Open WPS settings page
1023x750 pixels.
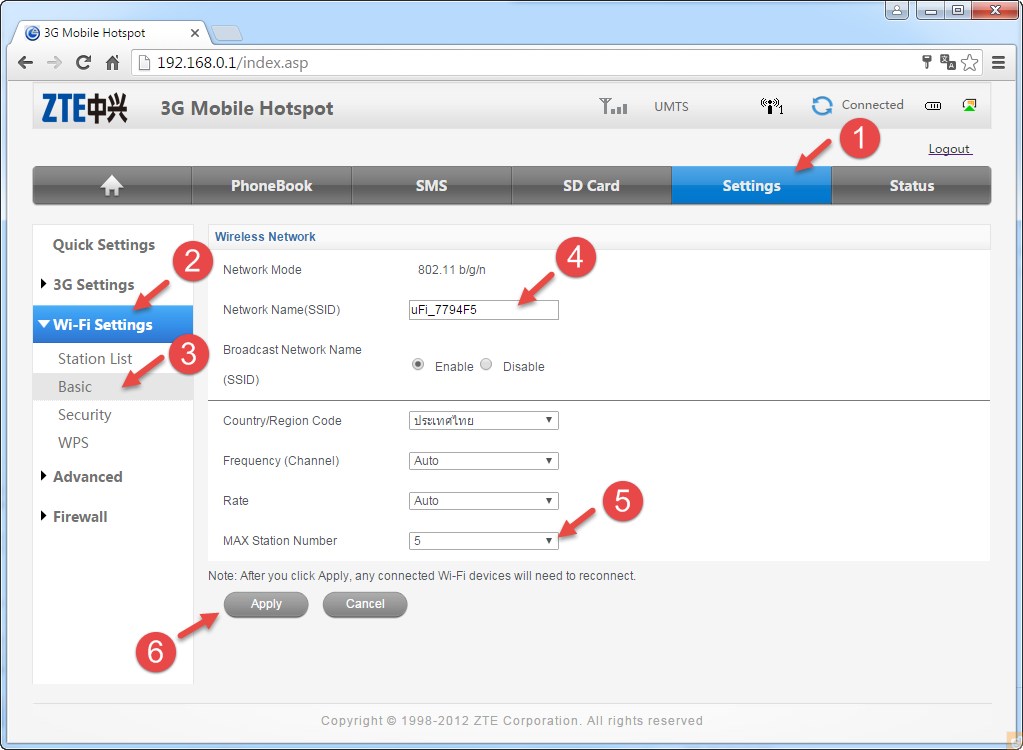click(x=73, y=443)
